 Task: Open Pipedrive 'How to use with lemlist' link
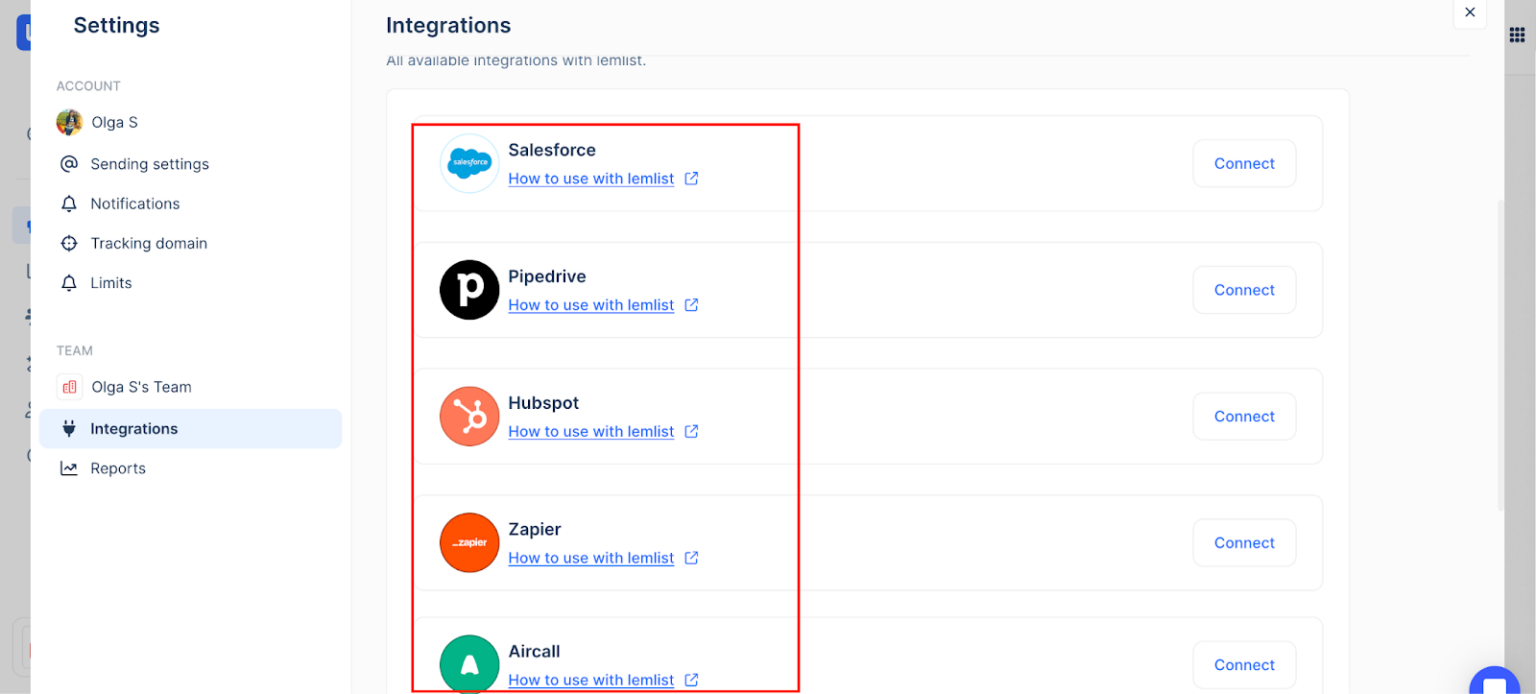[591, 306]
